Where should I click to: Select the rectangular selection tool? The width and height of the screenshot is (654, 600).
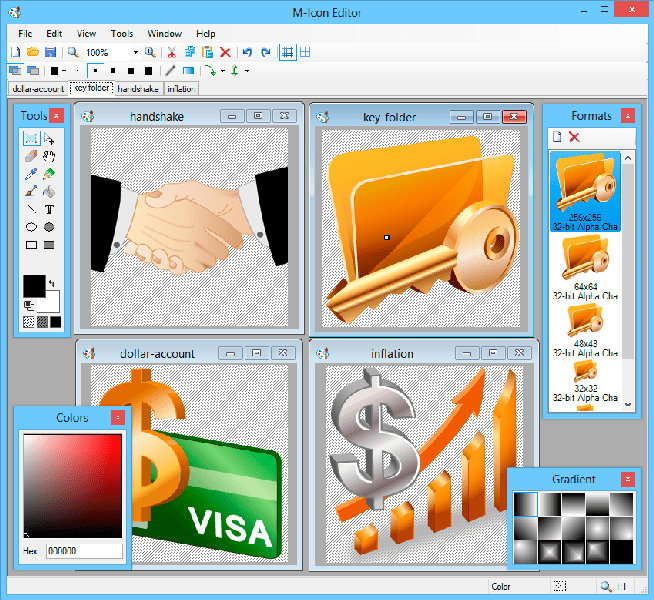(31, 138)
